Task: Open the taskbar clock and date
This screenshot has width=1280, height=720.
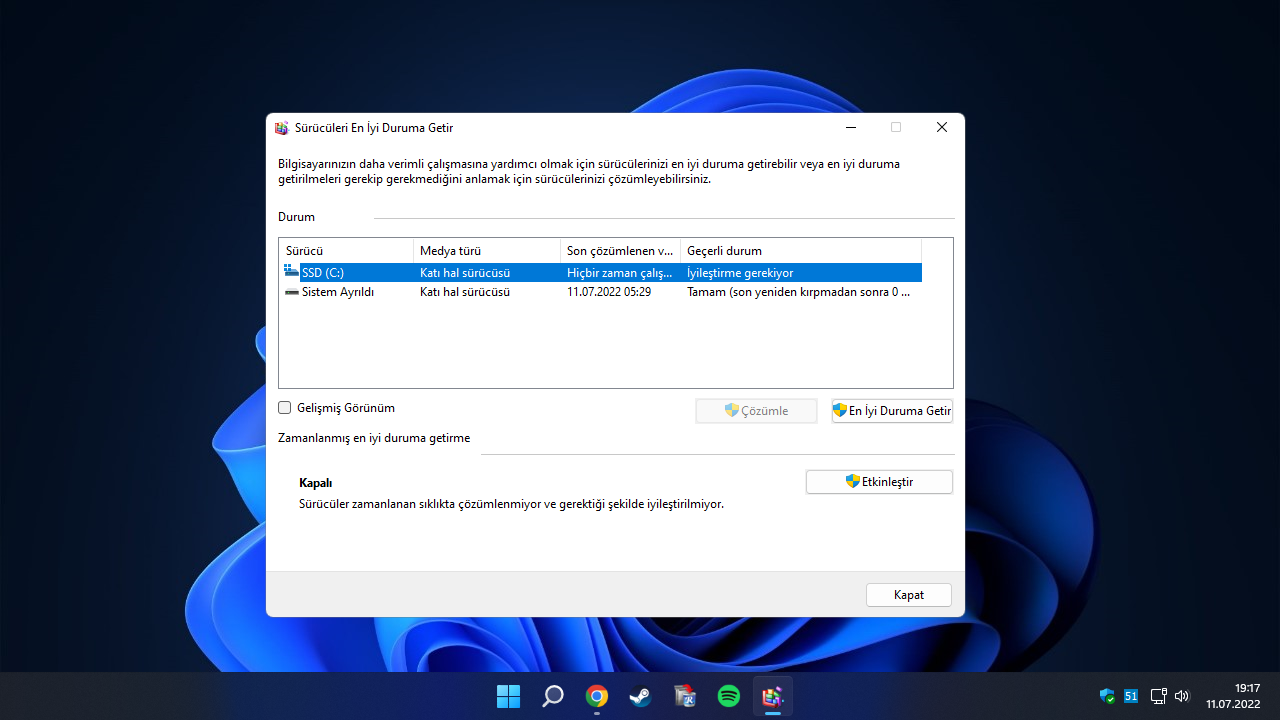Action: click(1233, 696)
